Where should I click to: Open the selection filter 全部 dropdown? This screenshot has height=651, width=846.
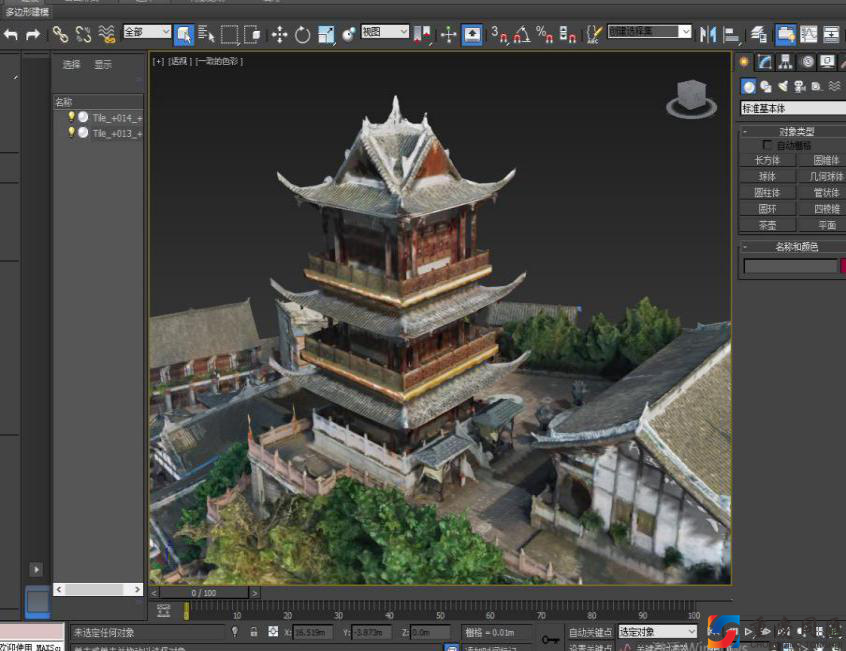147,32
